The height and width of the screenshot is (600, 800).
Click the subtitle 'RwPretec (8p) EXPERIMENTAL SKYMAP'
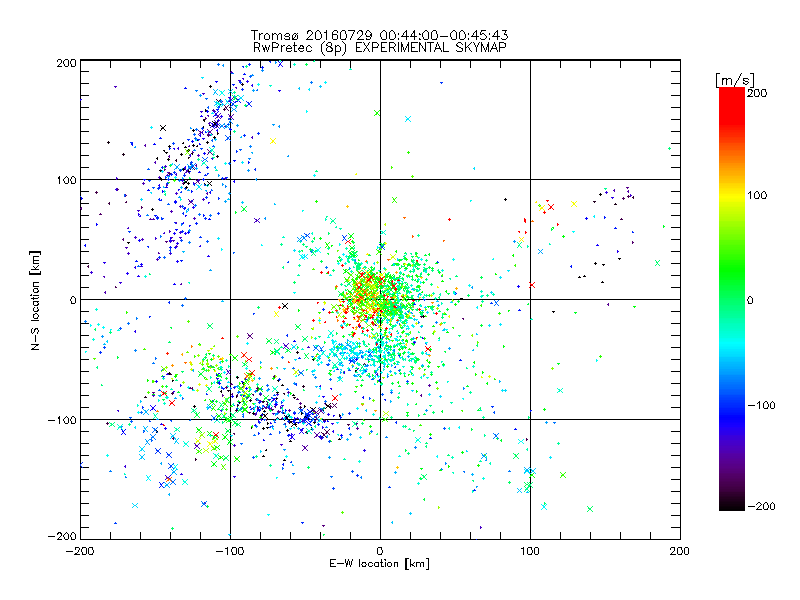pyautogui.click(x=380, y=48)
